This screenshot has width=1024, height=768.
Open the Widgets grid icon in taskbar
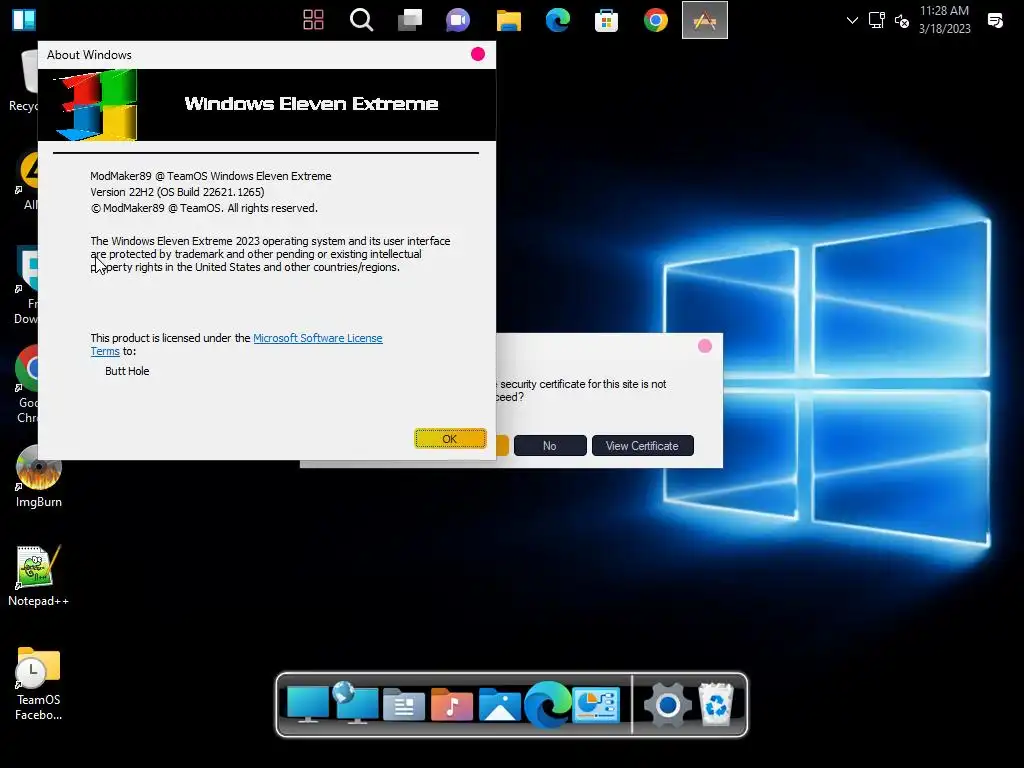(313, 20)
